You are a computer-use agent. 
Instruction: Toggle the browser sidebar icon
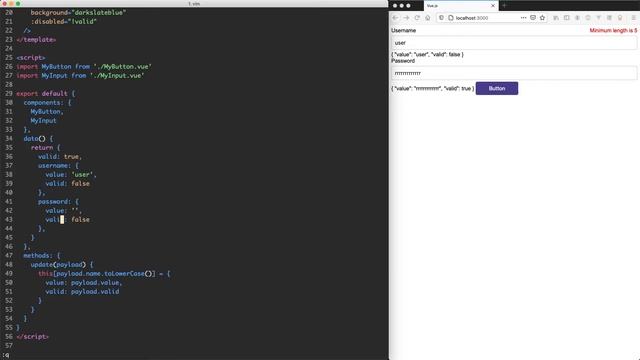[x=567, y=18]
